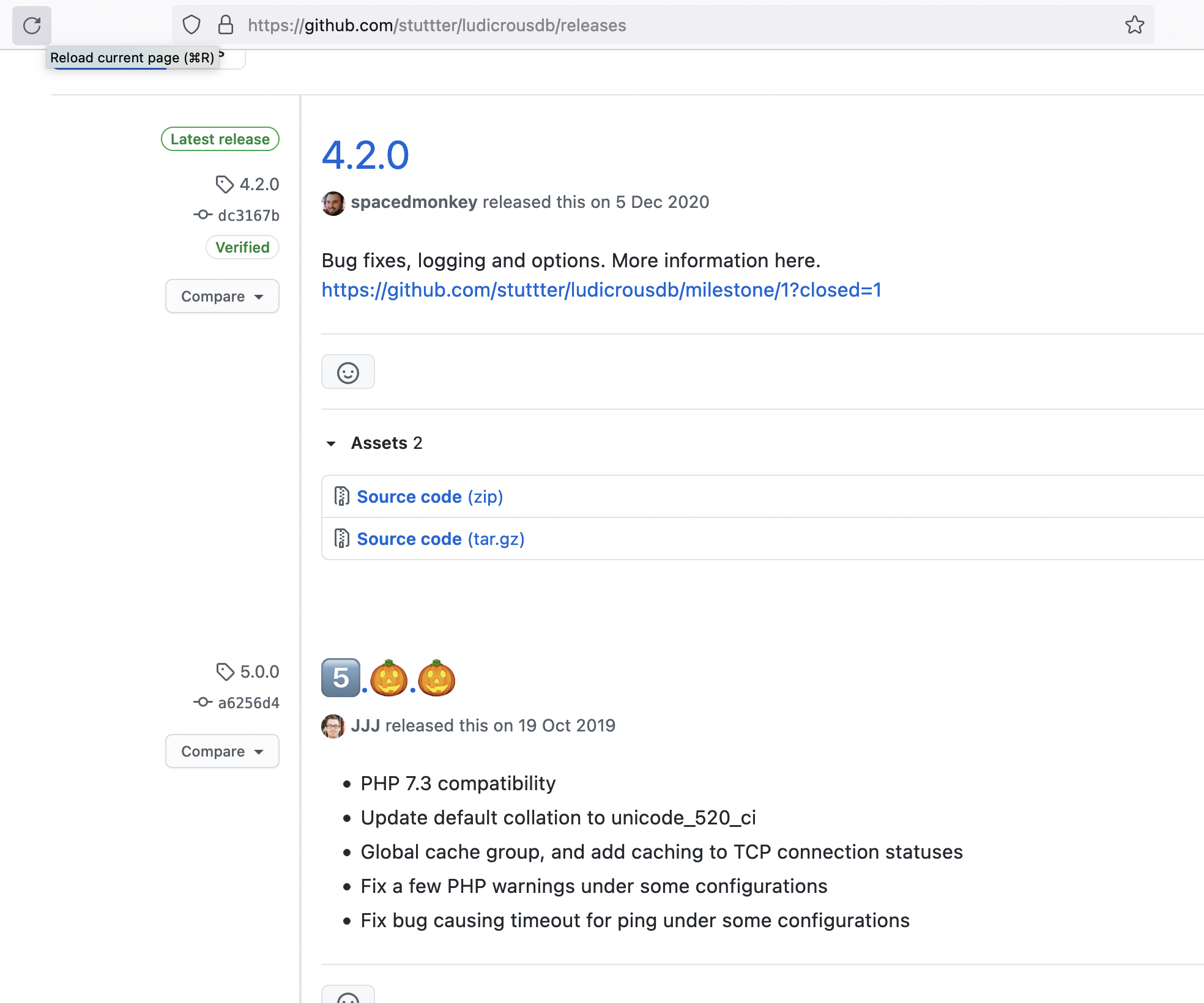Click the 5.0.0 tag label
The height and width of the screenshot is (1003, 1204).
(x=259, y=672)
